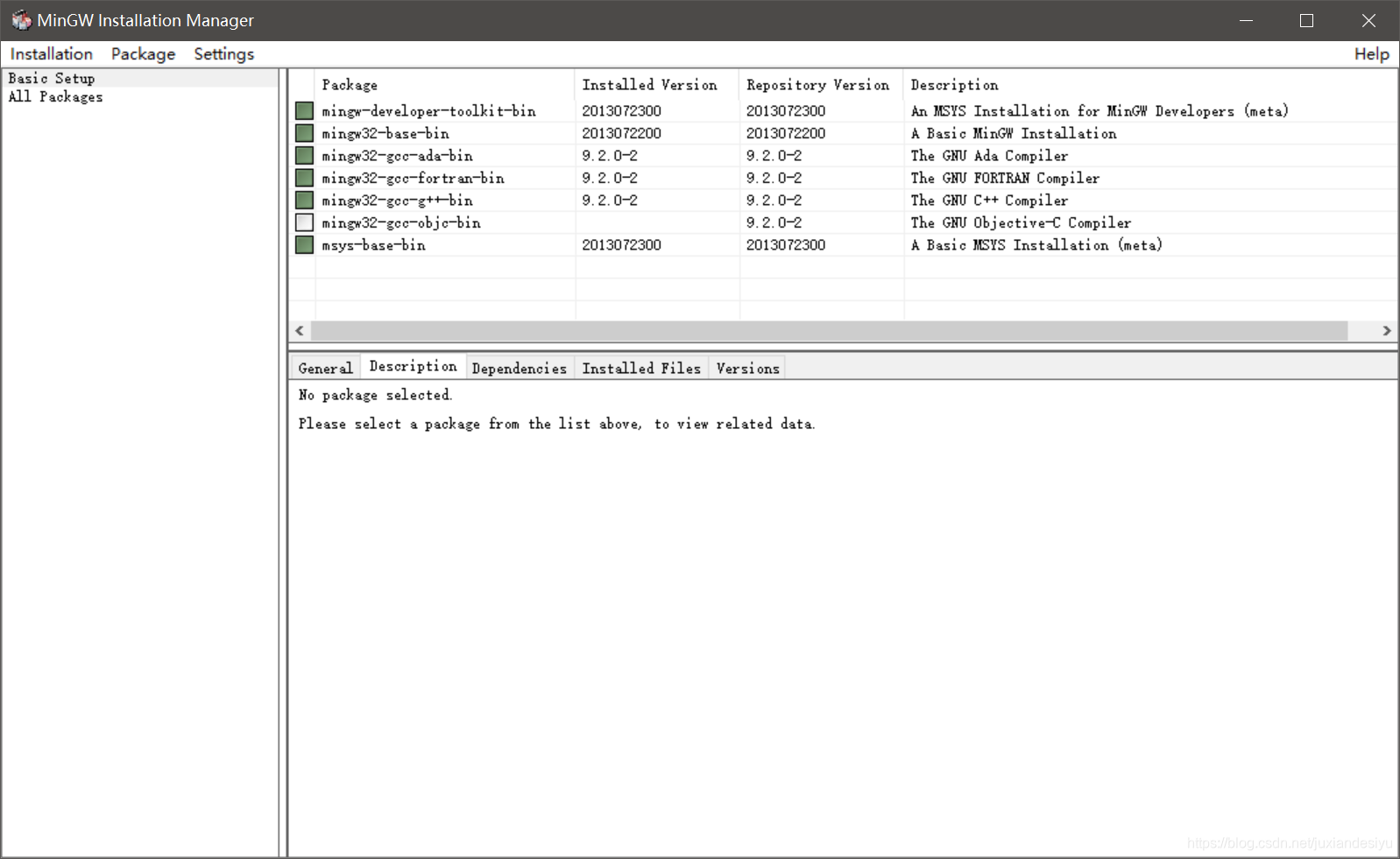Screen dimensions: 1400x859
Task: Select the mingw32-base-bin package name
Action: tap(385, 133)
